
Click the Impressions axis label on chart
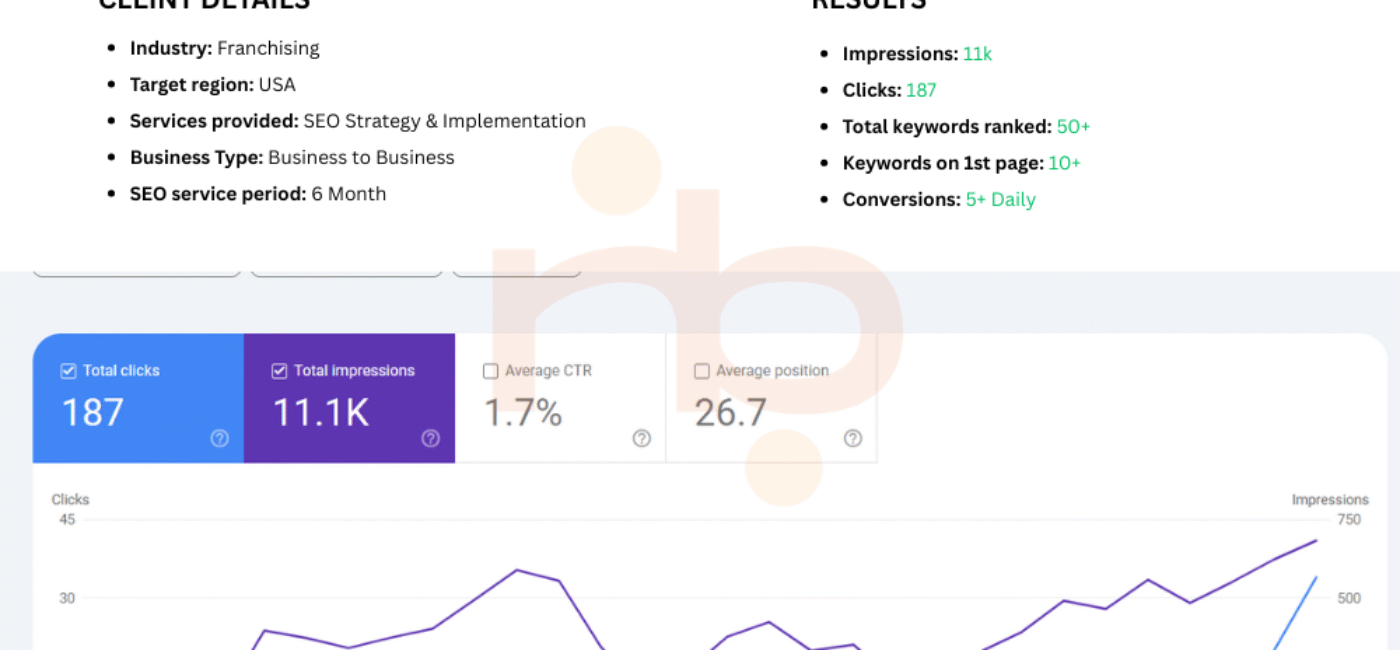pos(1330,500)
